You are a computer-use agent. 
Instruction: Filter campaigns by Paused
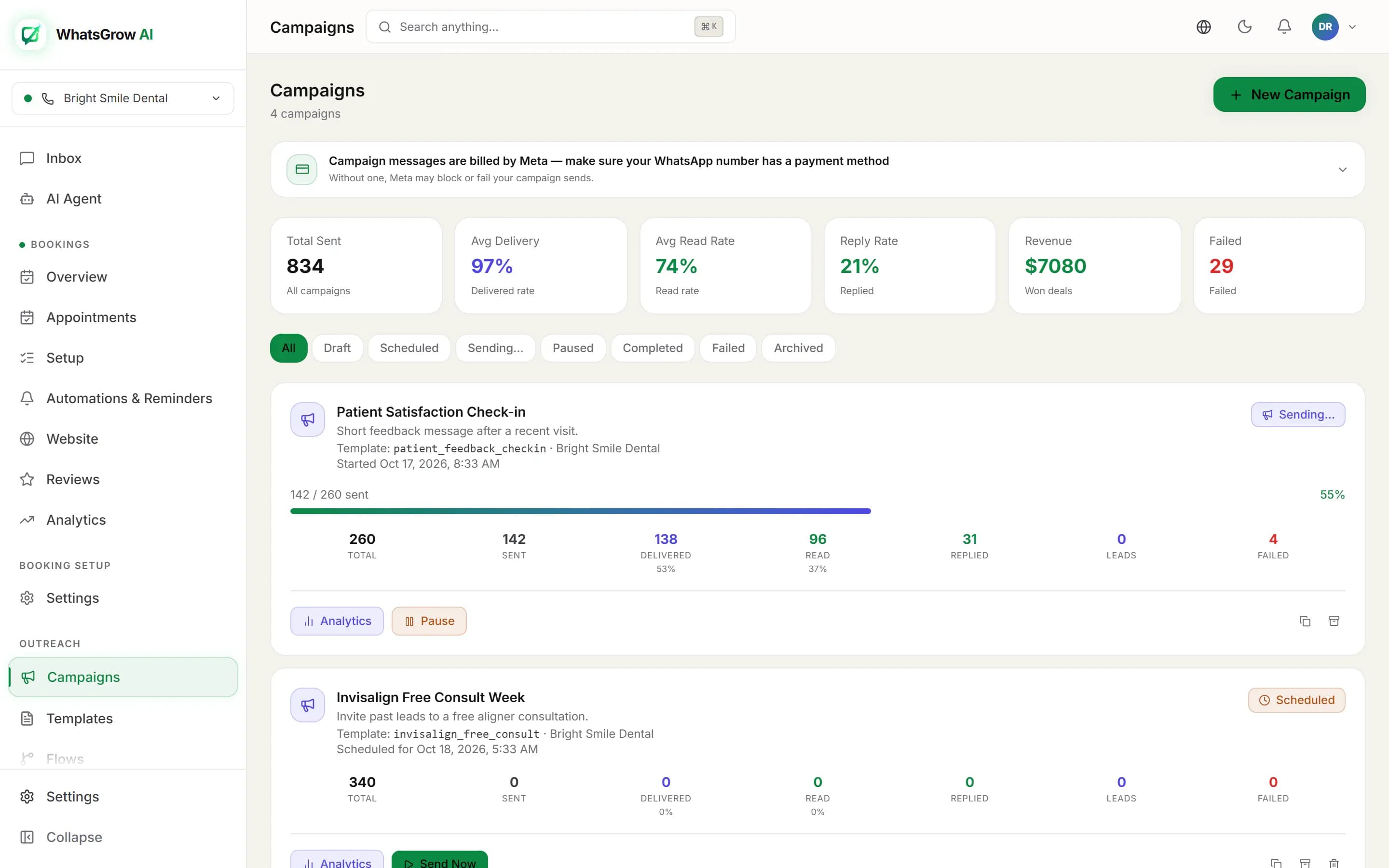click(x=573, y=348)
